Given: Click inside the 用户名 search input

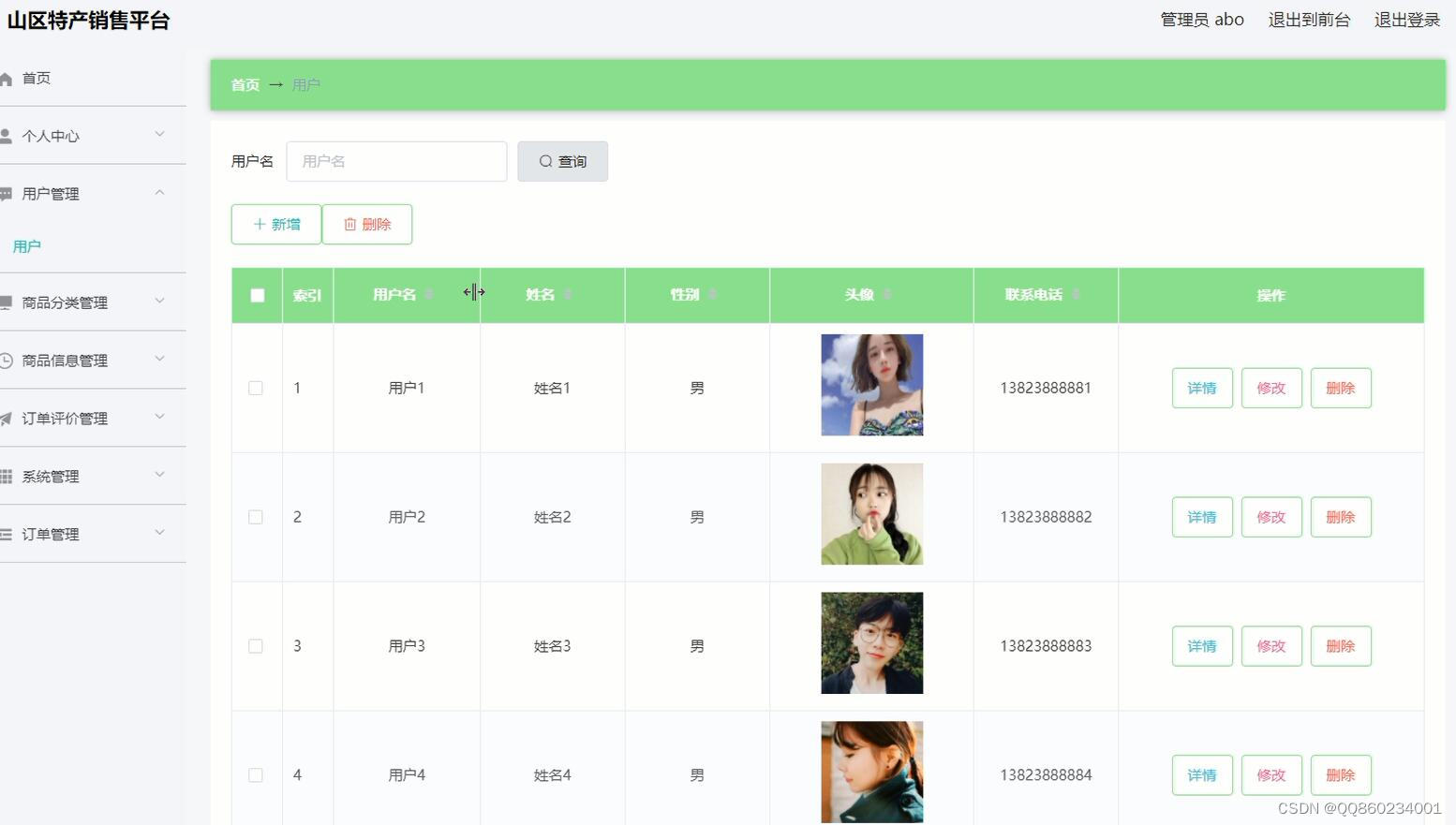Looking at the screenshot, I should 395,161.
